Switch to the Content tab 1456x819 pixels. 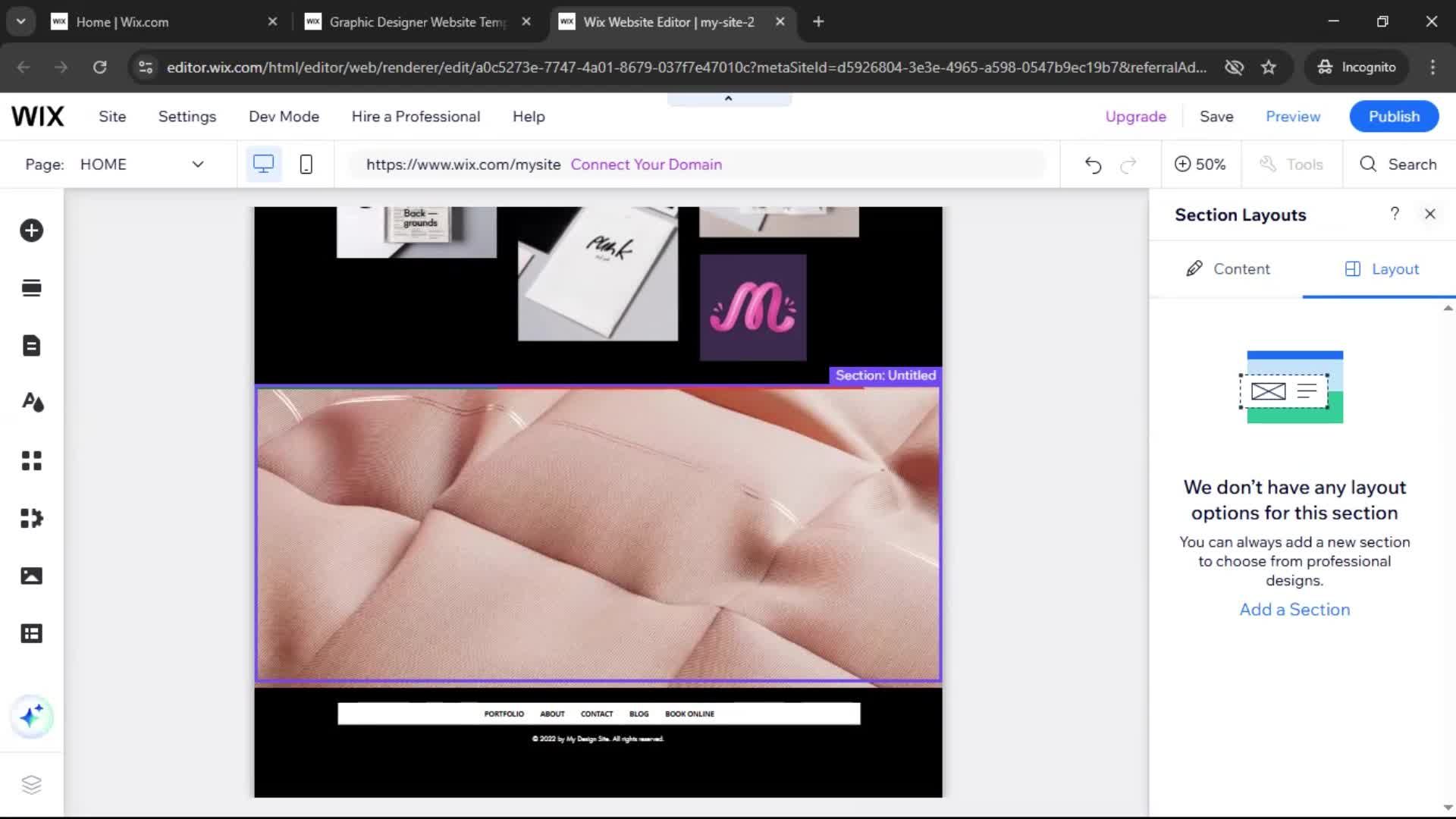(x=1227, y=269)
